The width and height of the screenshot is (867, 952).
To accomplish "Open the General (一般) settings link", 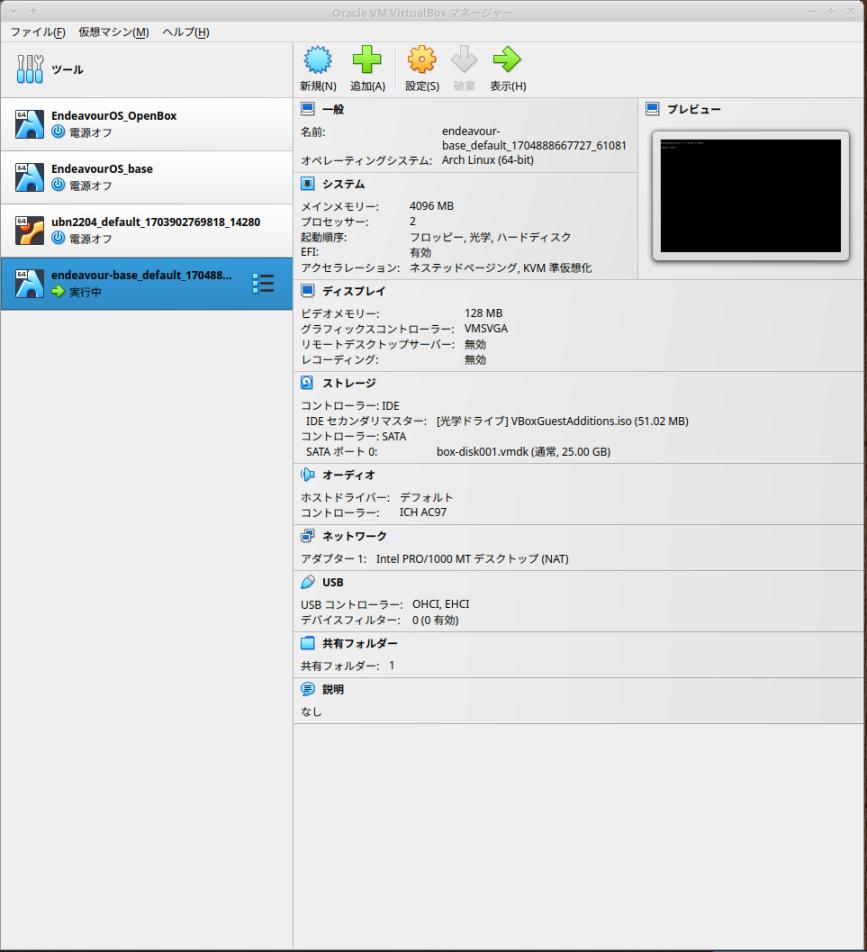I will [333, 109].
